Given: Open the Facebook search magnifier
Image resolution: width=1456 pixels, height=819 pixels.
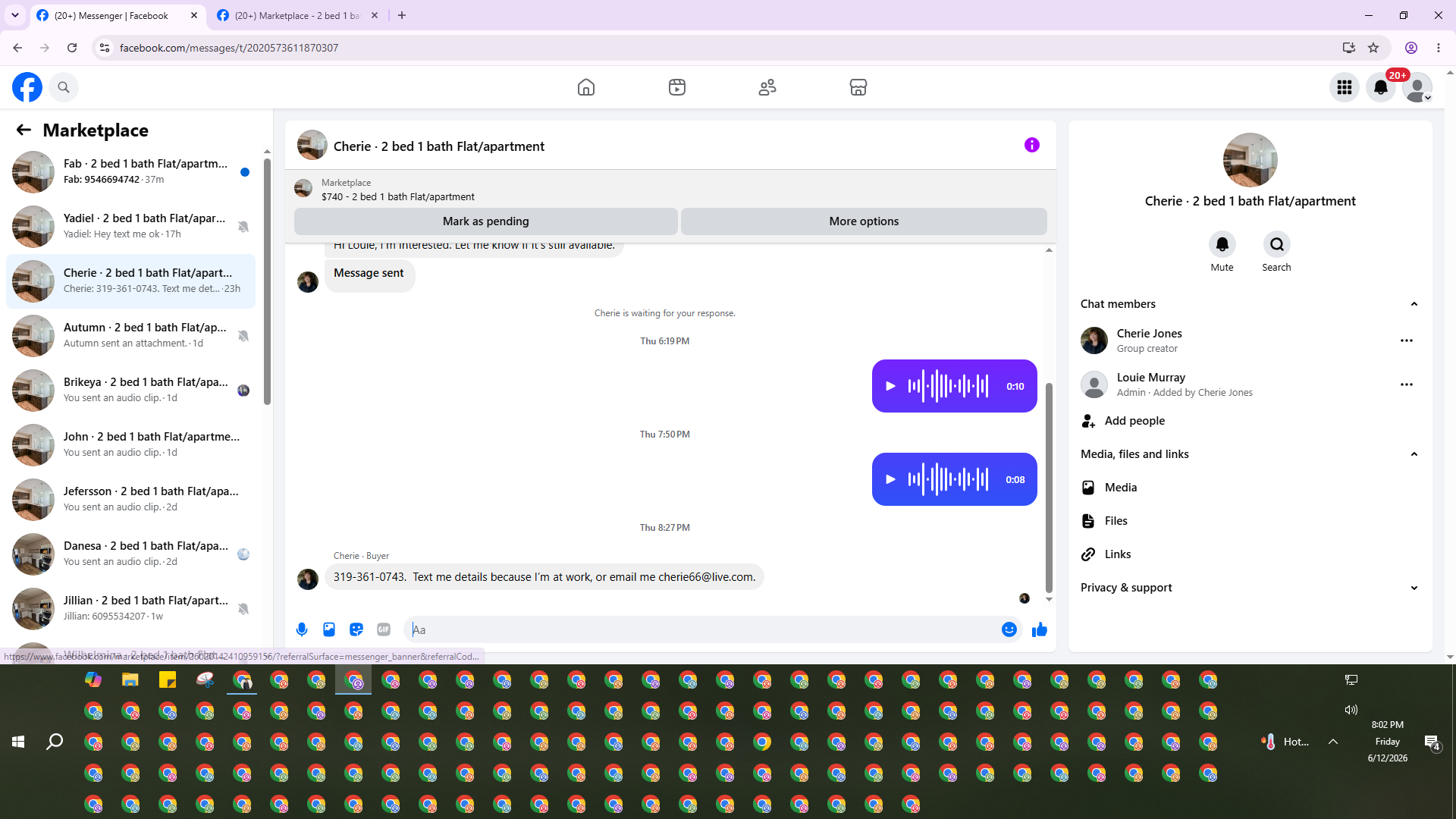Looking at the screenshot, I should [x=64, y=87].
